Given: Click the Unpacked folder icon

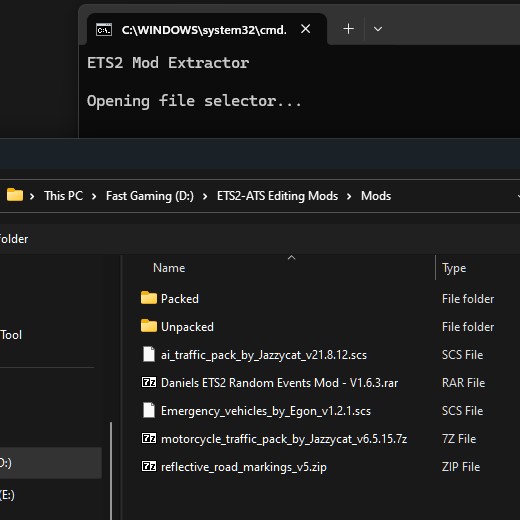Looking at the screenshot, I should point(149,326).
